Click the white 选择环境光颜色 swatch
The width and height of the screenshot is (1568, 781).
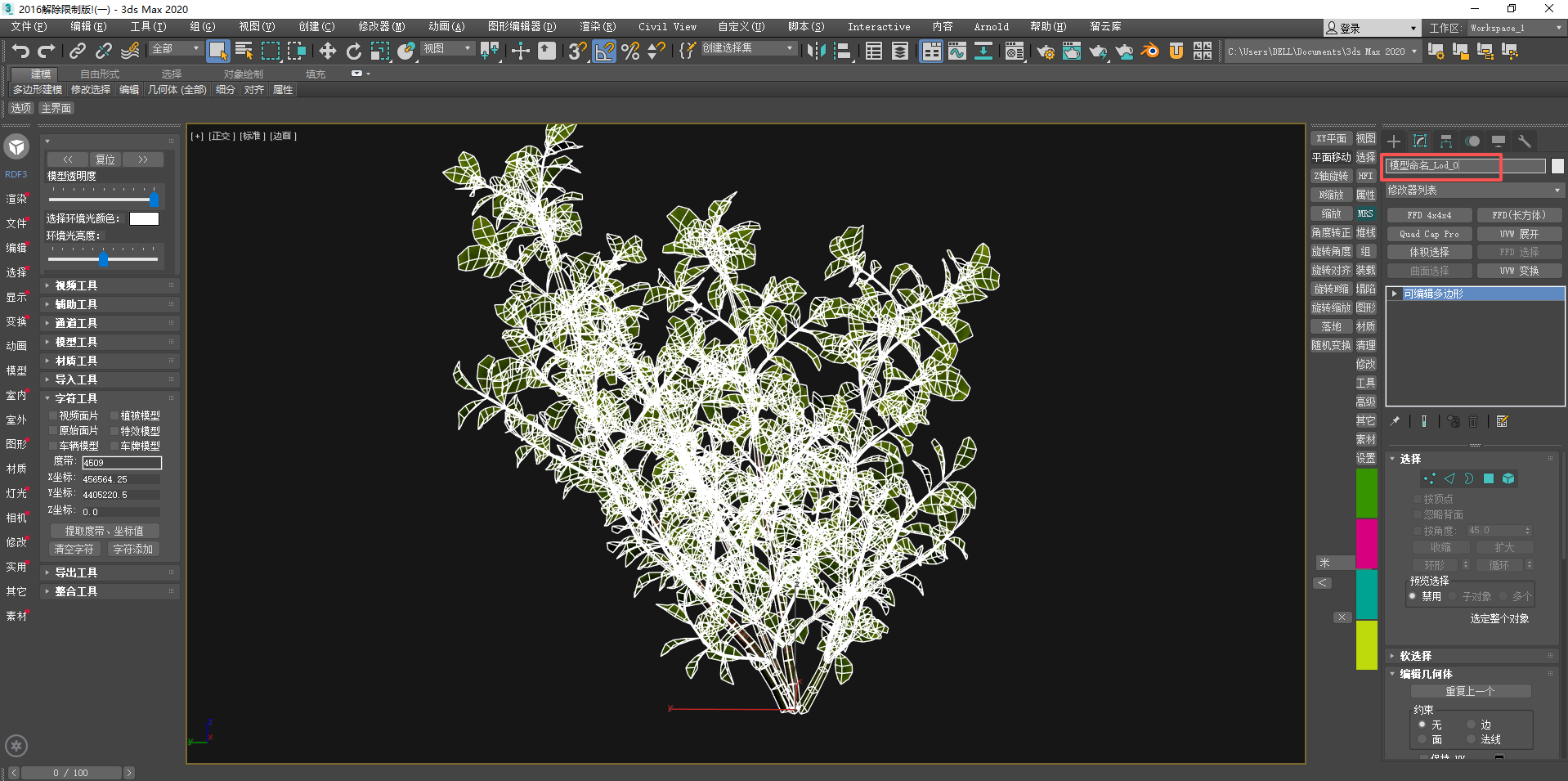[x=144, y=219]
